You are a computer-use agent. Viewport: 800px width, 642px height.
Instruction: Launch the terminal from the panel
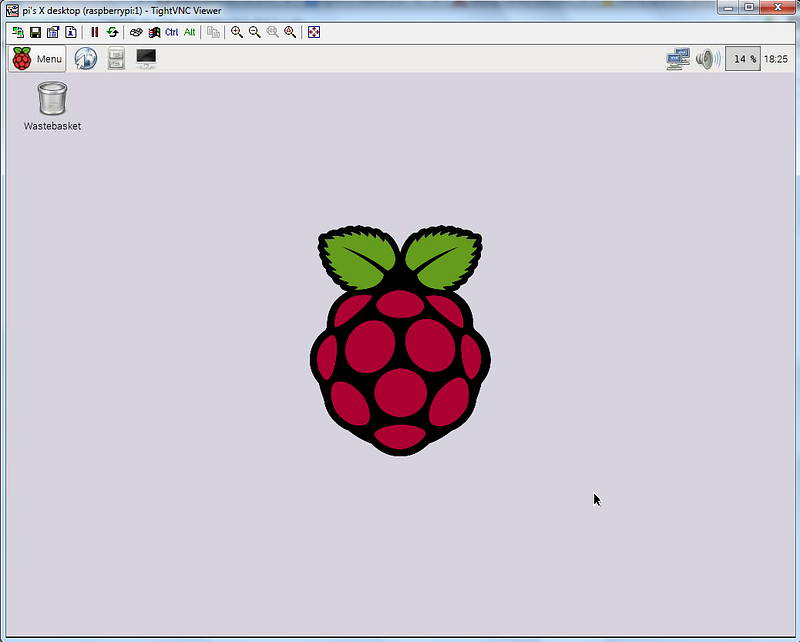coord(146,58)
